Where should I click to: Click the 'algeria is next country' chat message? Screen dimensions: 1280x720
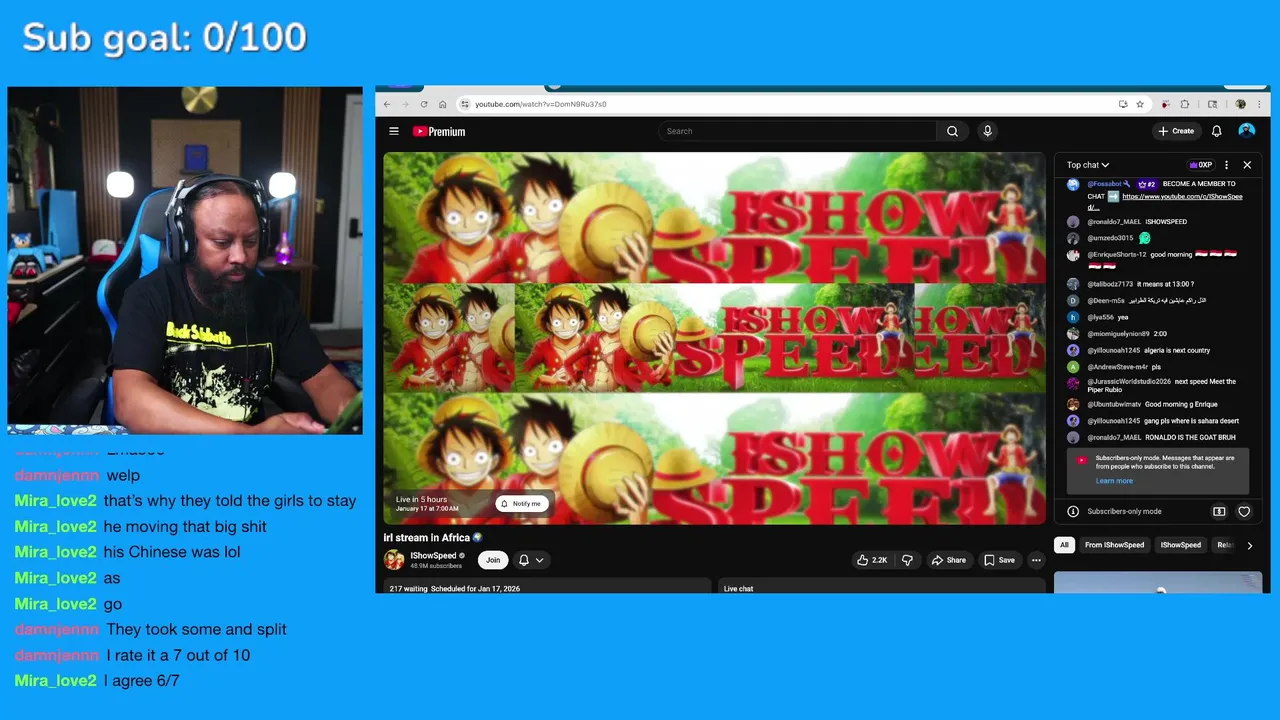point(1177,350)
